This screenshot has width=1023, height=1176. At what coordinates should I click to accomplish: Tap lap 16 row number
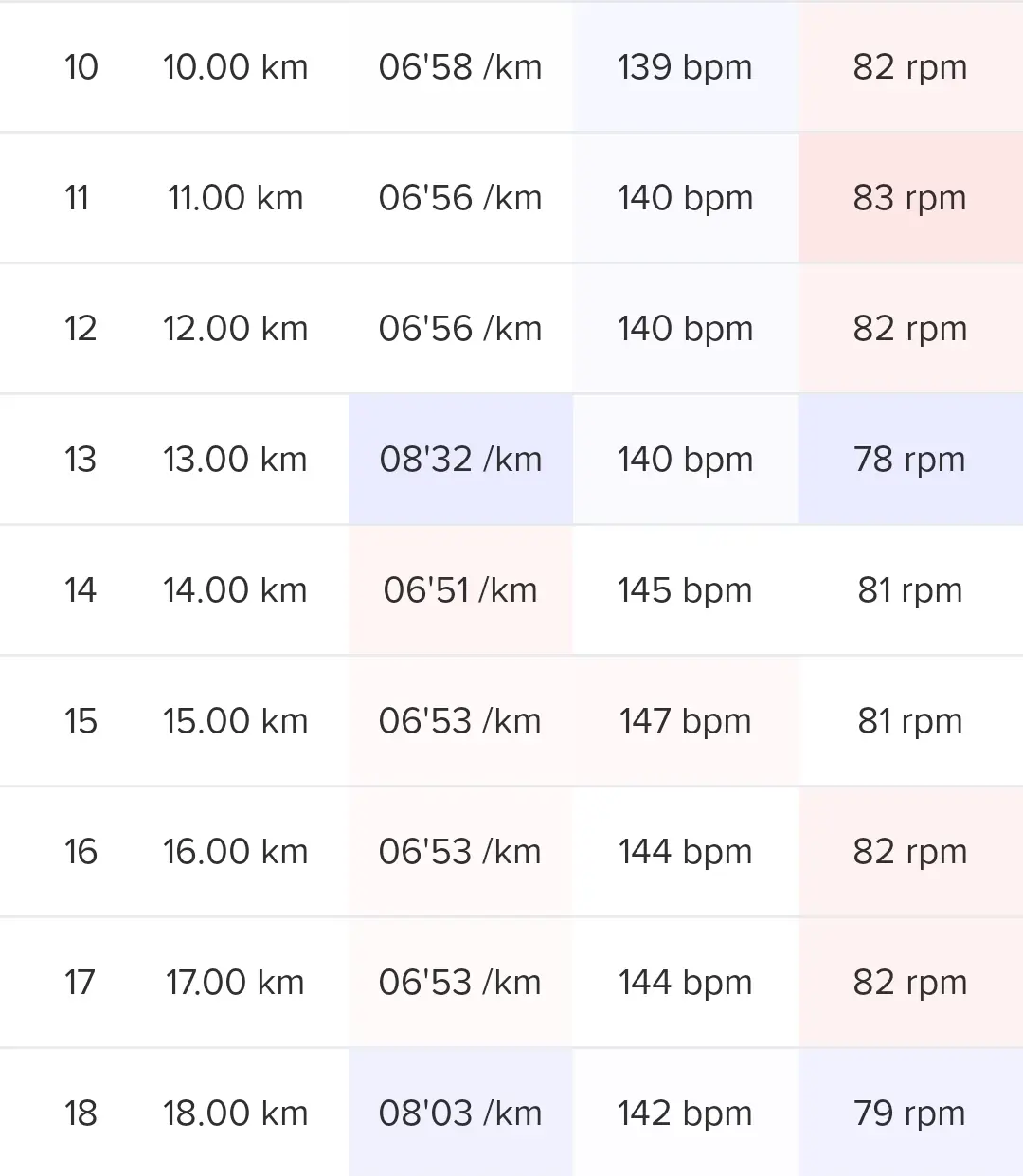(x=81, y=852)
